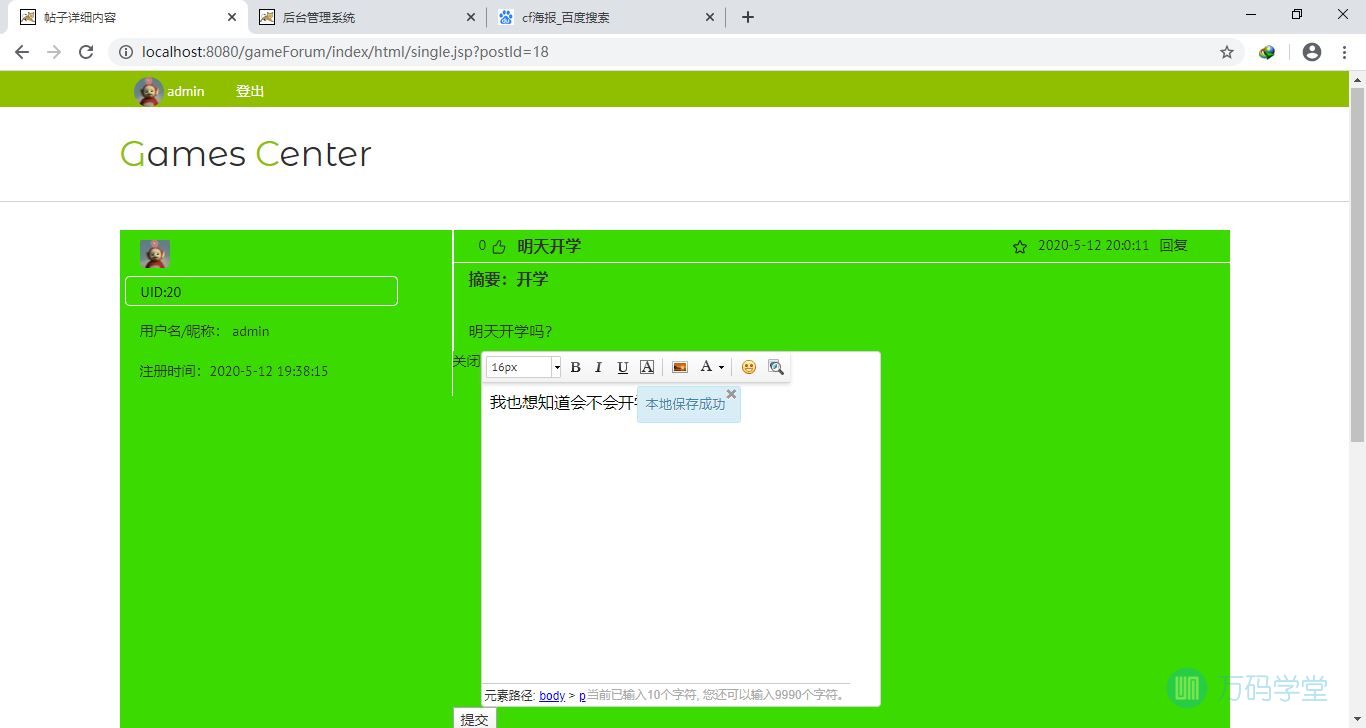Click the body element path link
This screenshot has width=1366, height=728.
pyautogui.click(x=552, y=695)
